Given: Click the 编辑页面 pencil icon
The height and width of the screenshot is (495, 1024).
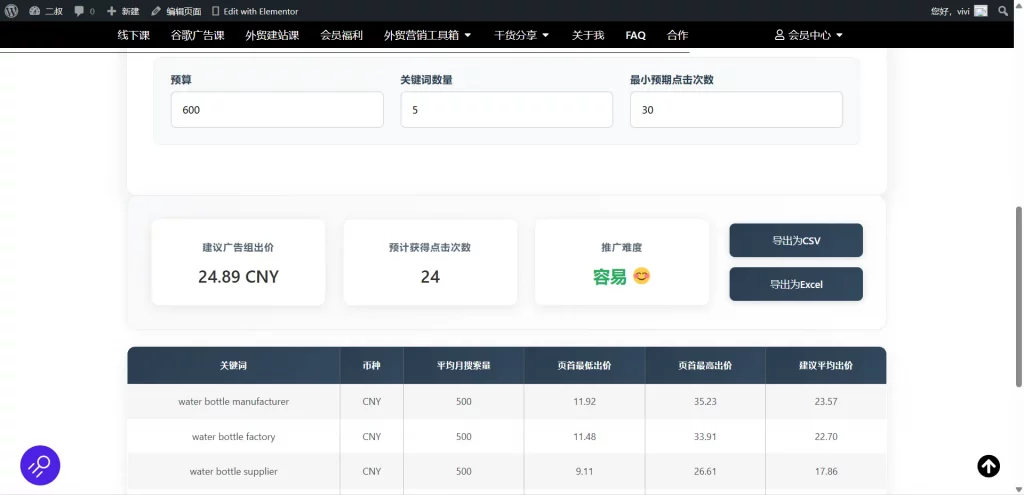Looking at the screenshot, I should click(156, 11).
